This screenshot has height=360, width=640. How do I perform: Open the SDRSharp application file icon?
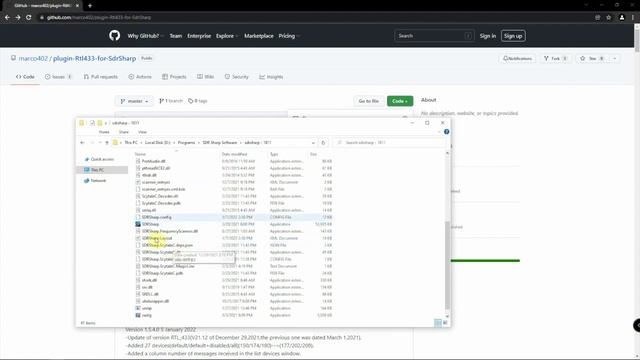(x=138, y=224)
